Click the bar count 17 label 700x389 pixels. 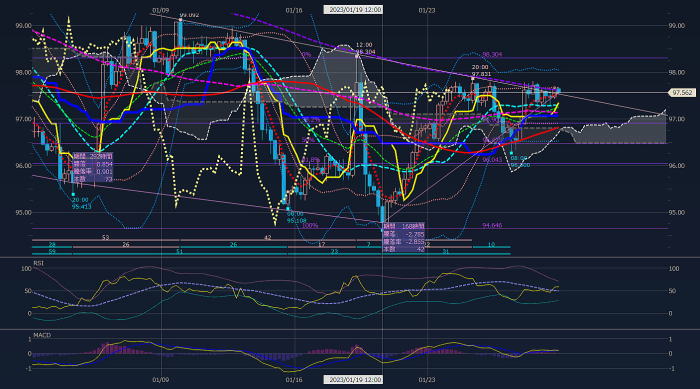[321, 245]
